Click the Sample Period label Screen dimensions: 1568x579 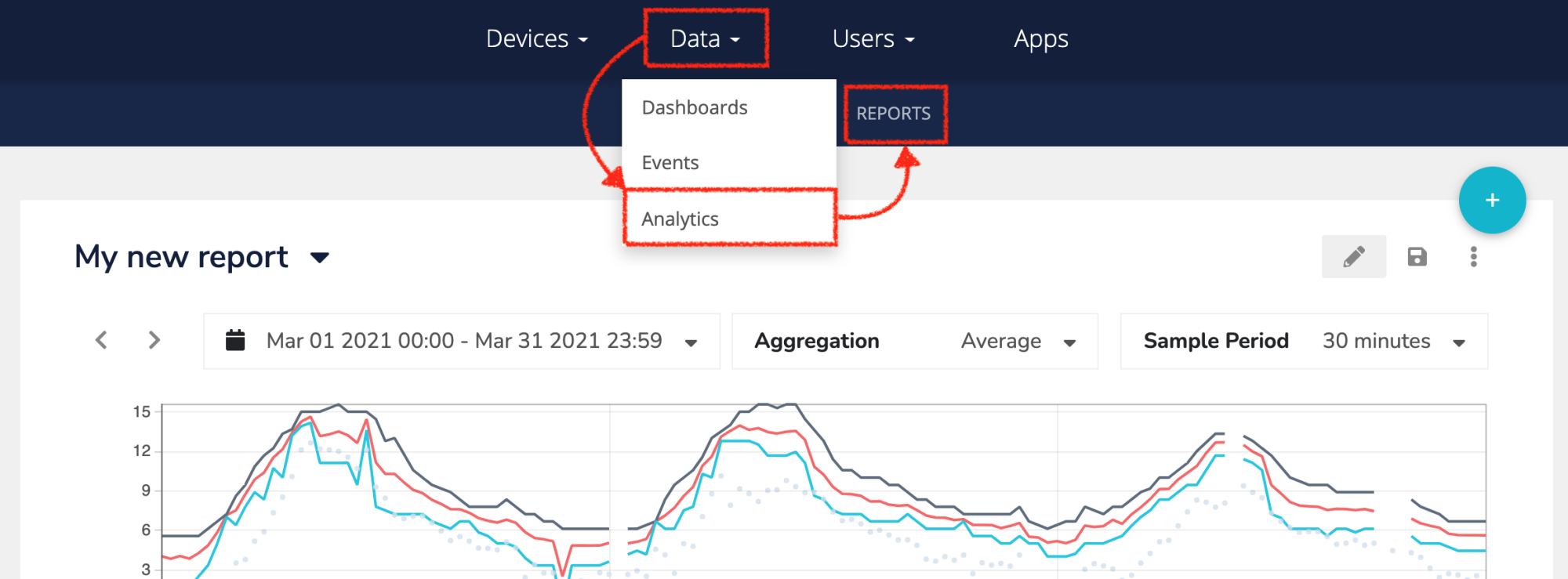point(1216,341)
